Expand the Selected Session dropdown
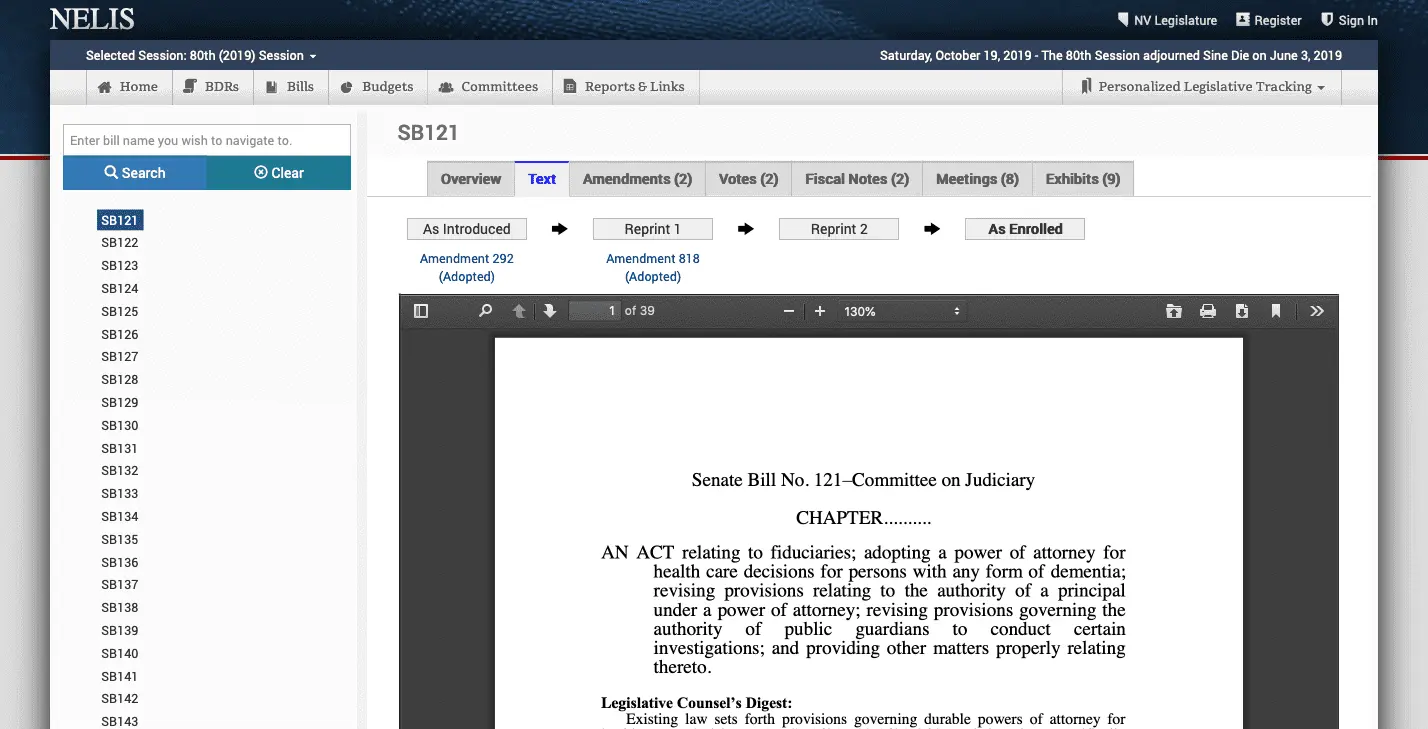 (x=201, y=56)
